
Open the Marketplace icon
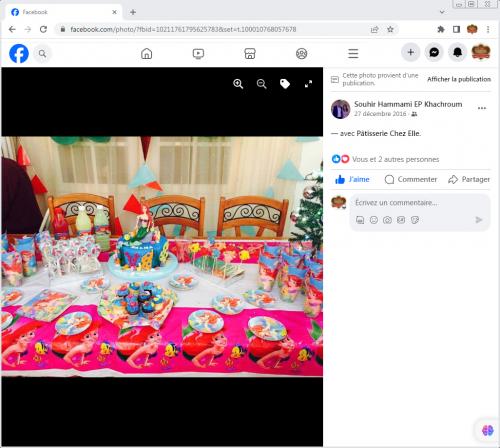pyautogui.click(x=250, y=53)
